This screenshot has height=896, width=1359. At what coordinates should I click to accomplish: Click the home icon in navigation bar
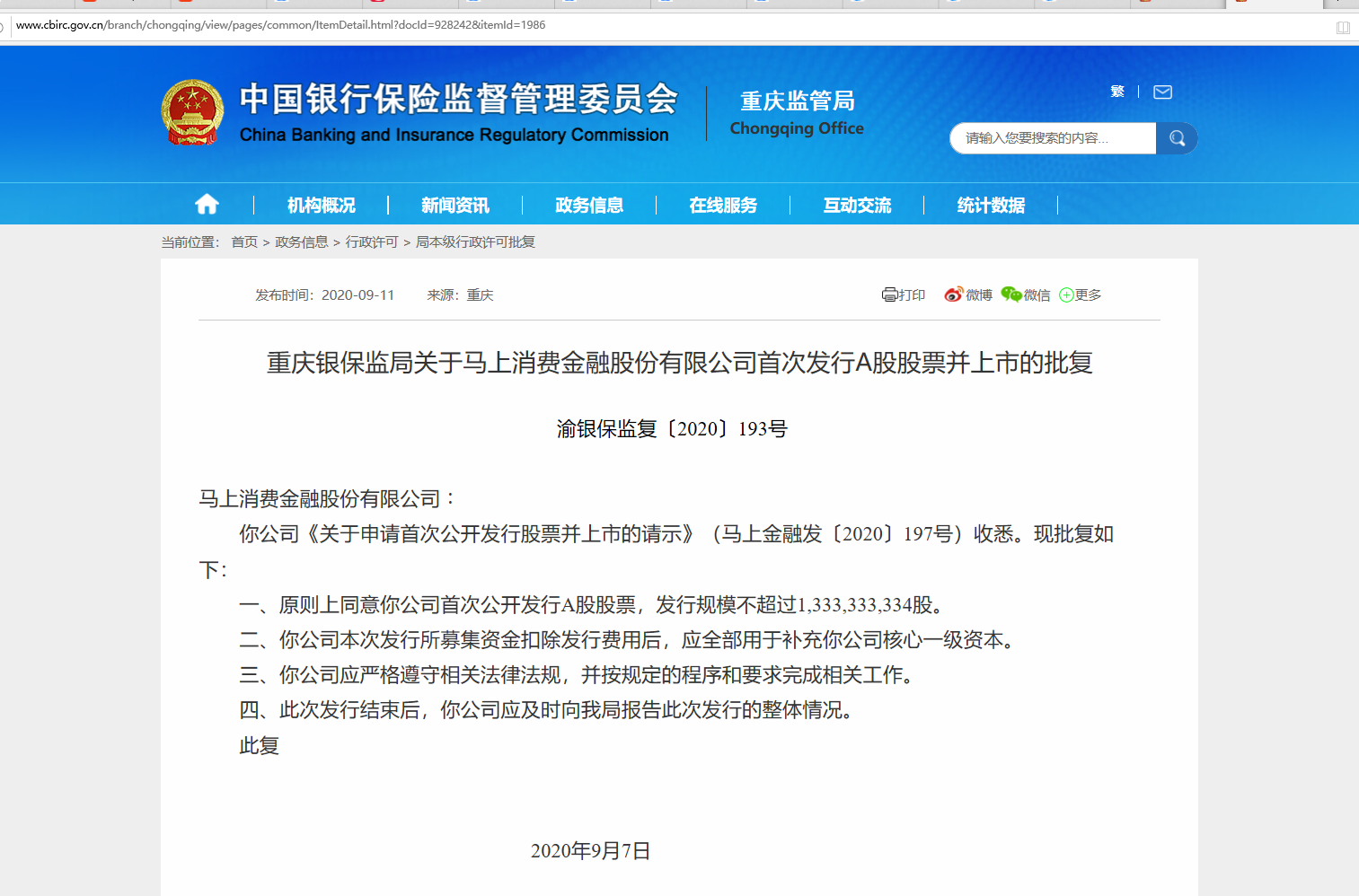[207, 205]
